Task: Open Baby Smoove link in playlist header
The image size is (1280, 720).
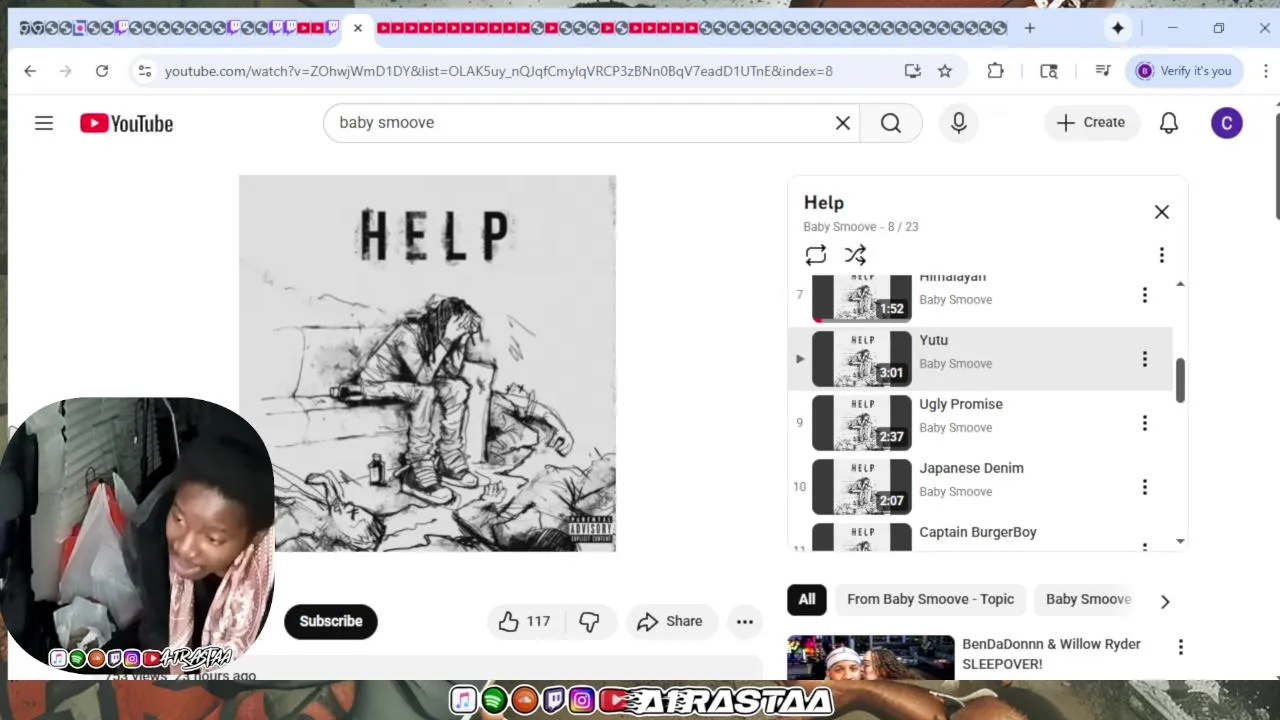Action: [x=840, y=227]
